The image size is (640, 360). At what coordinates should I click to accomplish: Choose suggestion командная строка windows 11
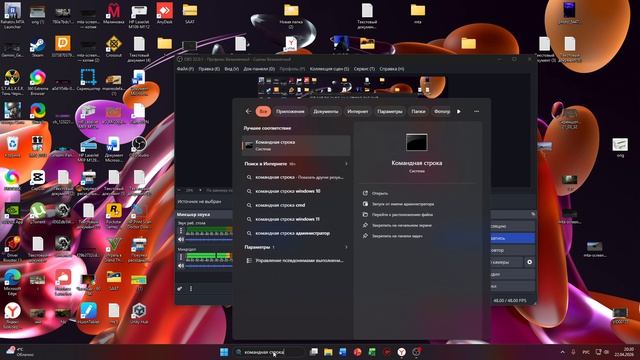click(296, 219)
